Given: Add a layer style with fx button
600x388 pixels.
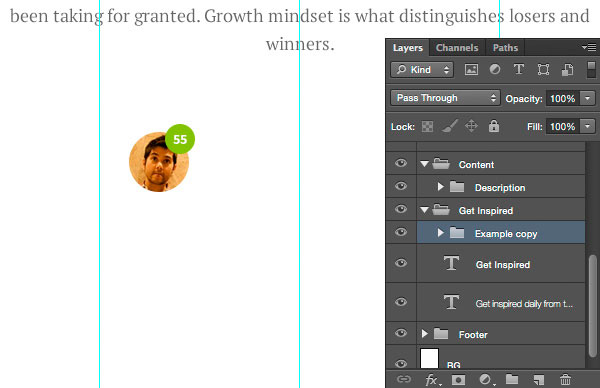Looking at the screenshot, I should tap(433, 380).
